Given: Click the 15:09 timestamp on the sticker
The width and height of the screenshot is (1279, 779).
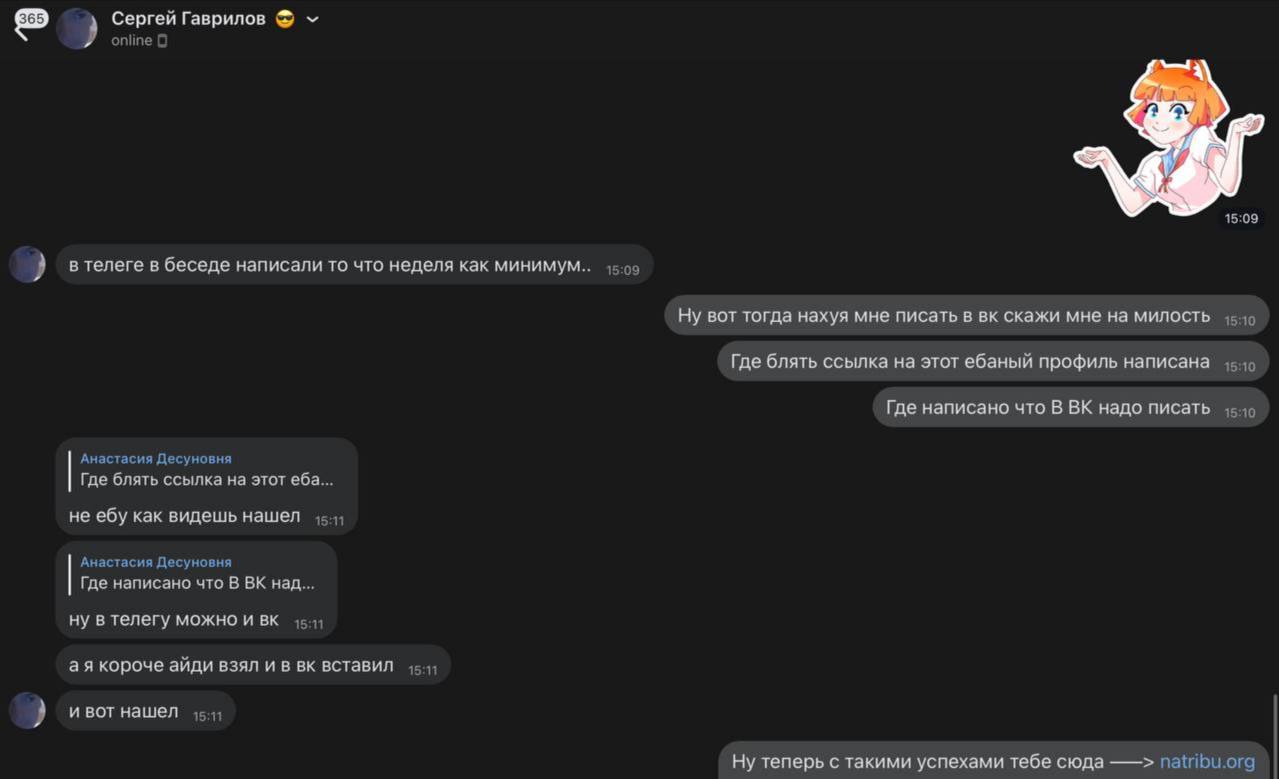Looking at the screenshot, I should pos(1241,218).
